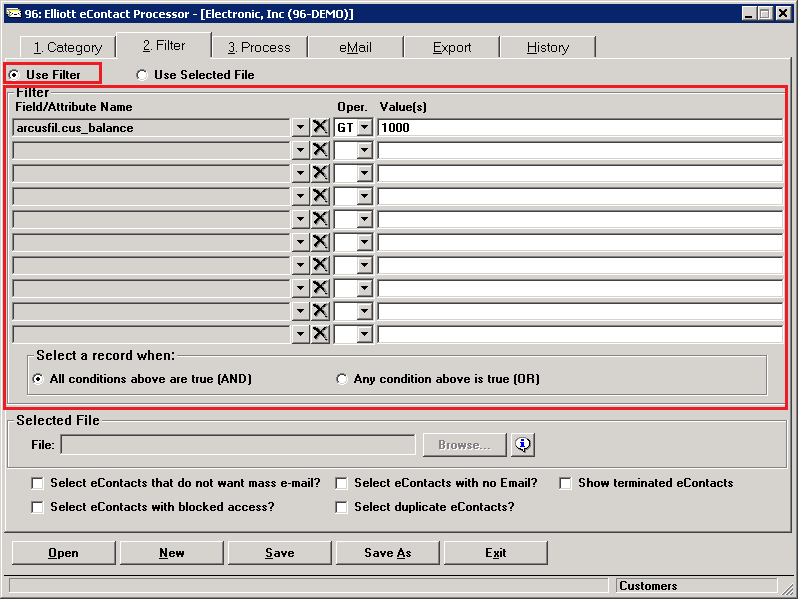Open field name dropdown in tenth filter row
Image resolution: width=798 pixels, height=599 pixels.
[x=301, y=334]
